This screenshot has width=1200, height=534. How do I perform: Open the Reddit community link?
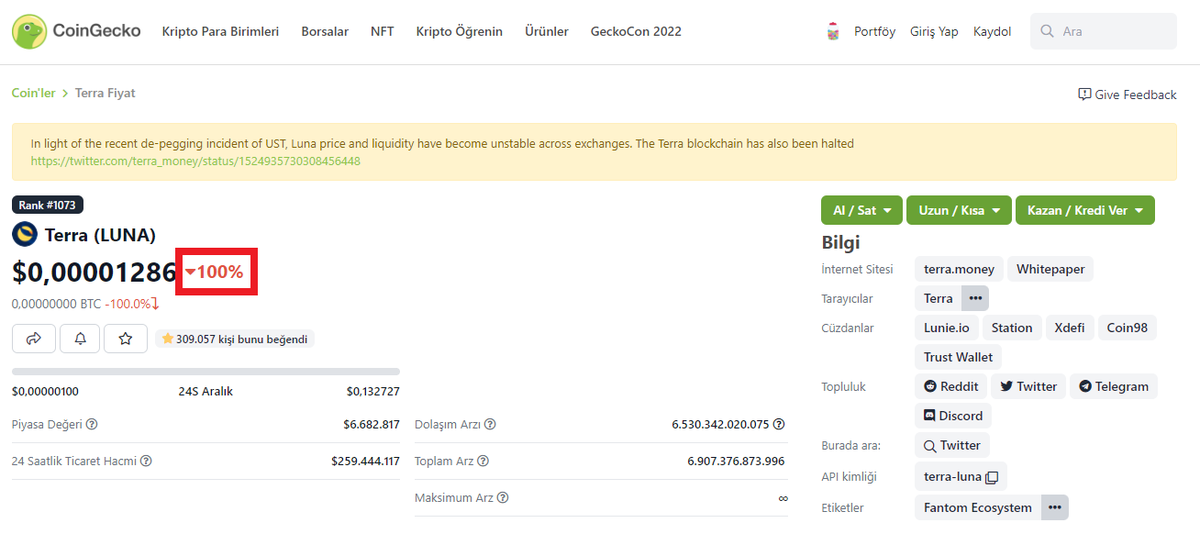click(x=951, y=386)
